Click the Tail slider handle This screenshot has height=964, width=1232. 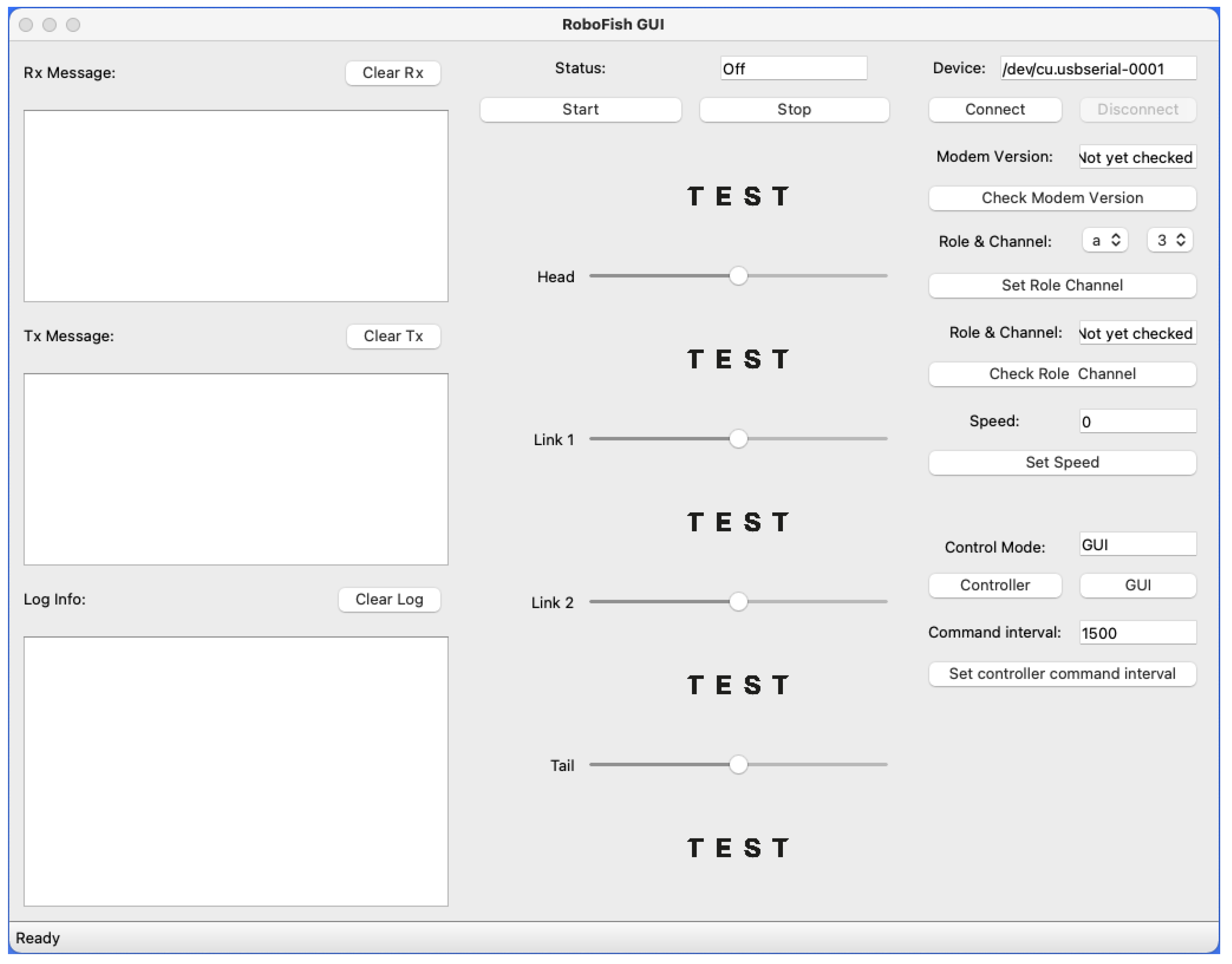738,765
